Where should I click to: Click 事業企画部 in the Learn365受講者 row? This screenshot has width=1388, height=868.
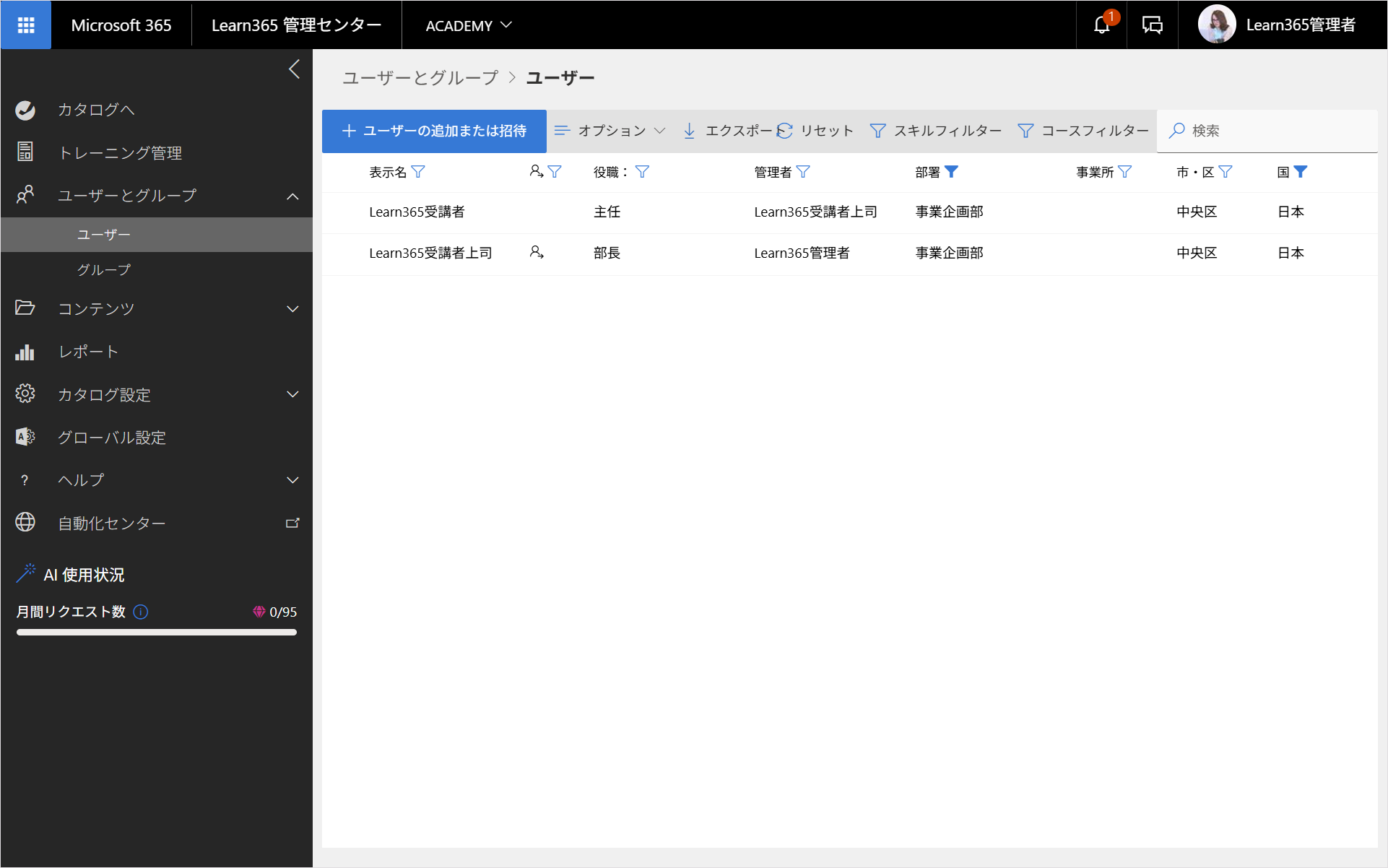click(949, 212)
